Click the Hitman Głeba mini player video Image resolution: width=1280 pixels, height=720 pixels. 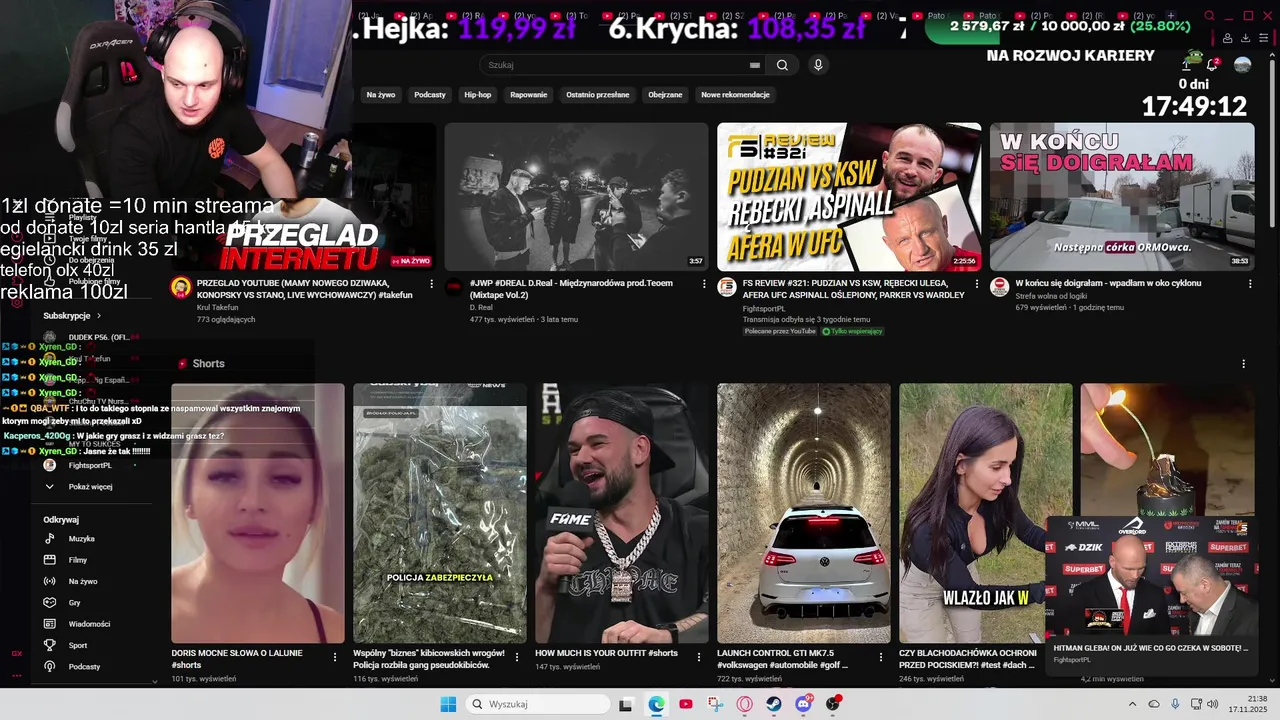1151,577
